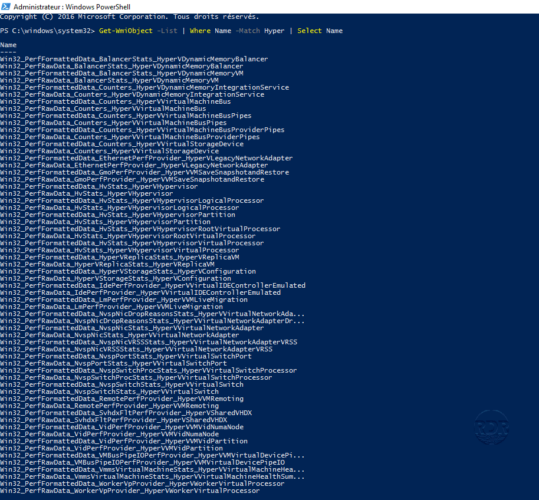Click the word Hyper in the command
539x500 pixels.
pos(274,31)
